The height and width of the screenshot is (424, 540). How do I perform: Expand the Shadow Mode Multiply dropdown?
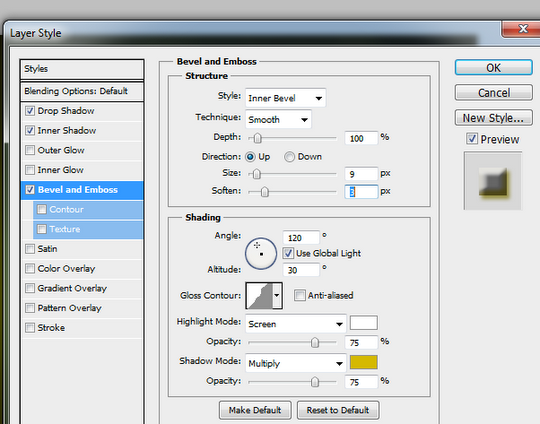[x=295, y=363]
